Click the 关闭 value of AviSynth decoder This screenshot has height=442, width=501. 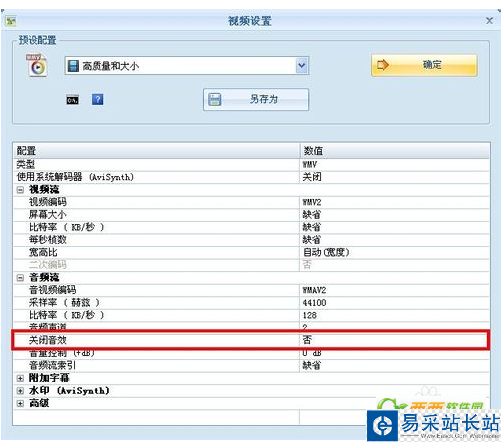pyautogui.click(x=312, y=177)
